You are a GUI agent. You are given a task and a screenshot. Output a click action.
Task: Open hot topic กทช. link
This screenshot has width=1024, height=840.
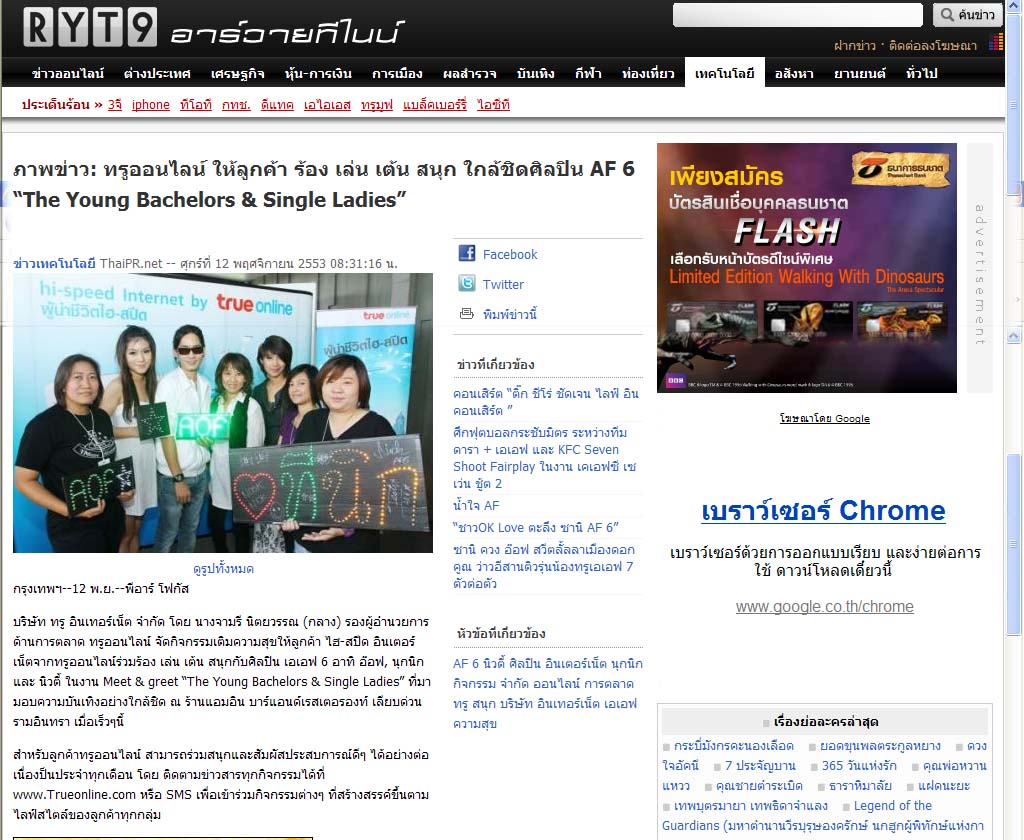point(236,105)
